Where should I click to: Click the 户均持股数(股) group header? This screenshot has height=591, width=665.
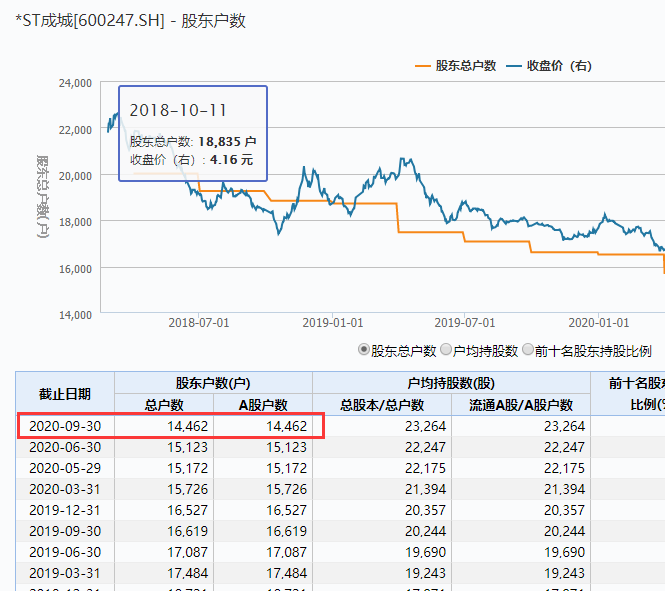click(x=451, y=383)
